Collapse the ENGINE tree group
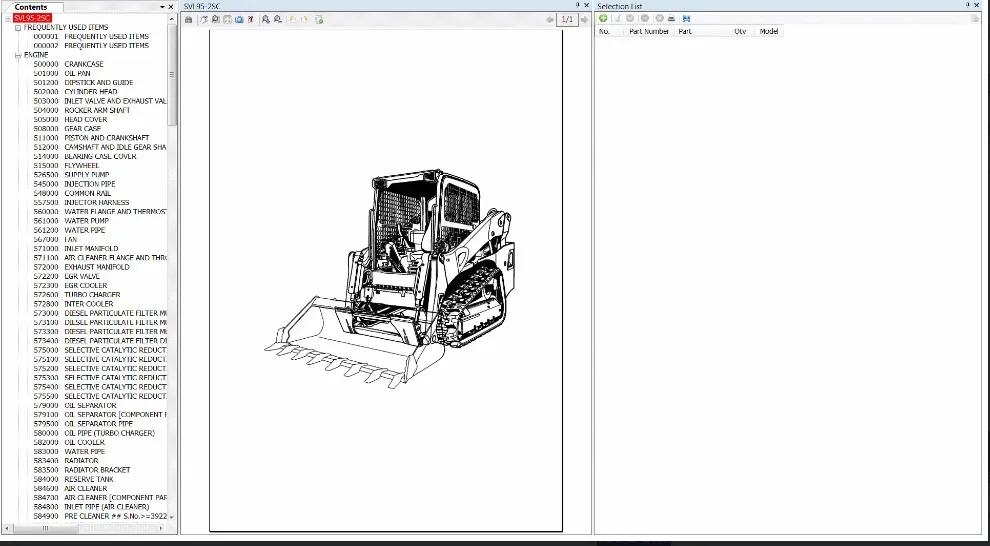Viewport: 990px width, 546px height. (18, 55)
